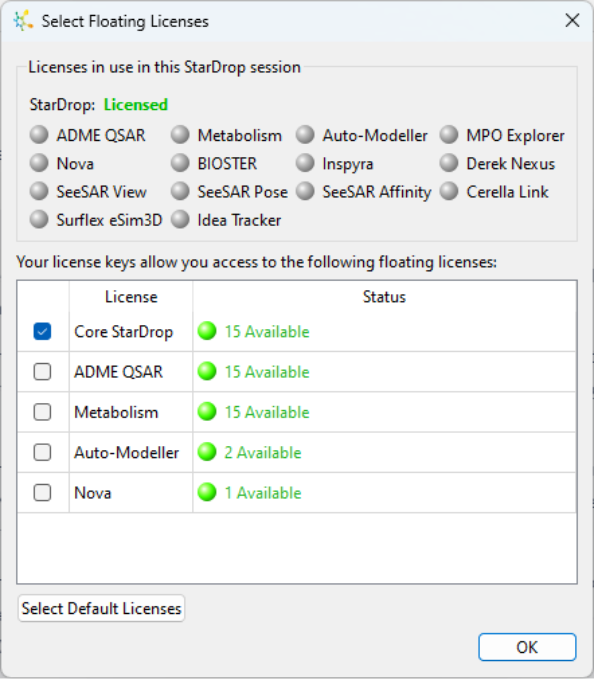Click the Derek Nexus status light
Screen dimensions: 594x681
coord(449,163)
